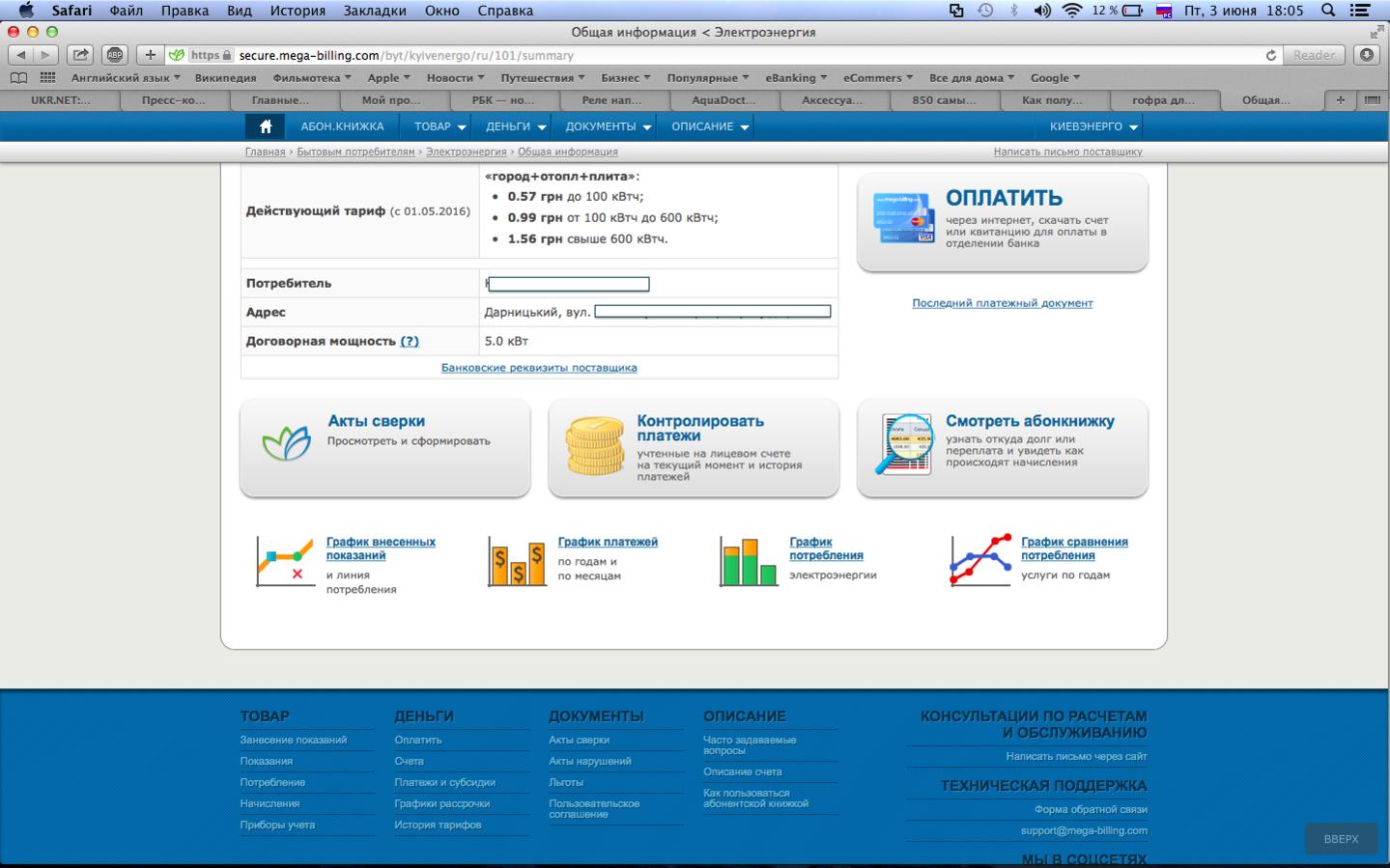Open the АБОН.КНИЖКА navigation item
The image size is (1390, 868).
pos(342,126)
